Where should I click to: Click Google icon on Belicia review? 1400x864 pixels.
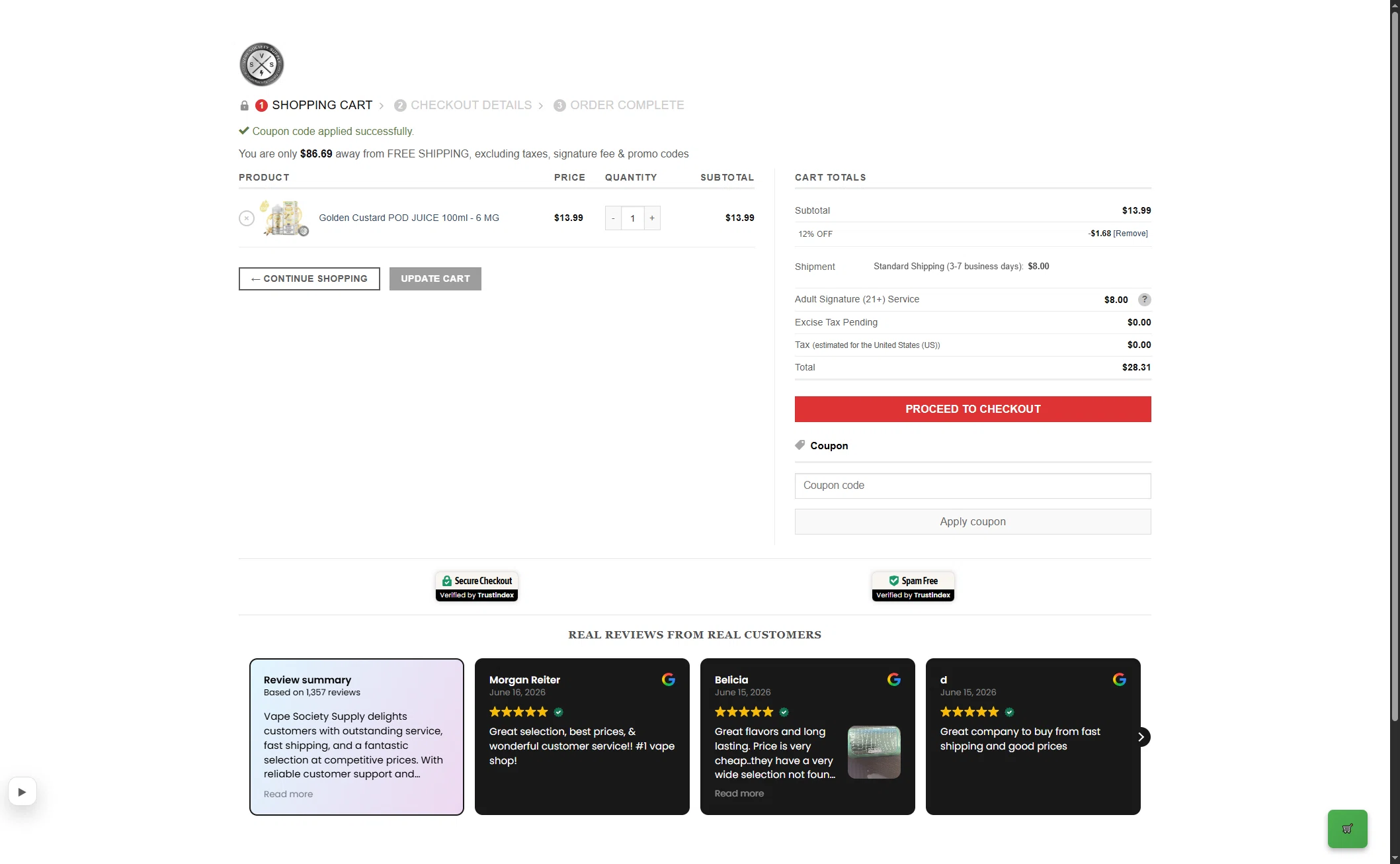coord(894,679)
